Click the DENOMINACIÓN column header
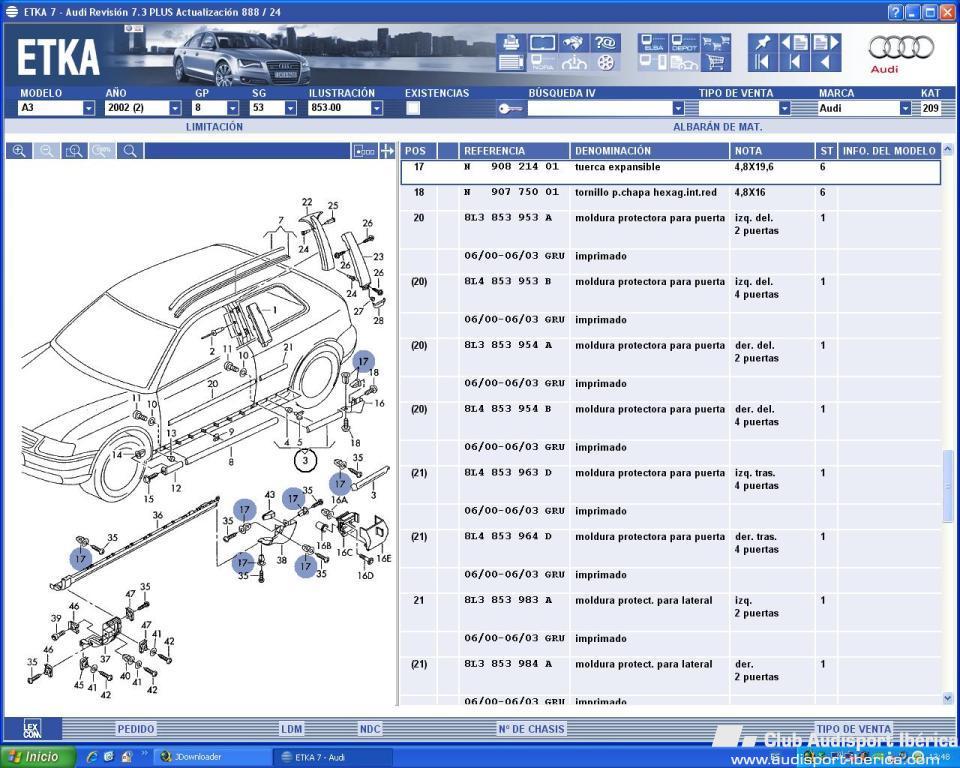 (x=650, y=151)
